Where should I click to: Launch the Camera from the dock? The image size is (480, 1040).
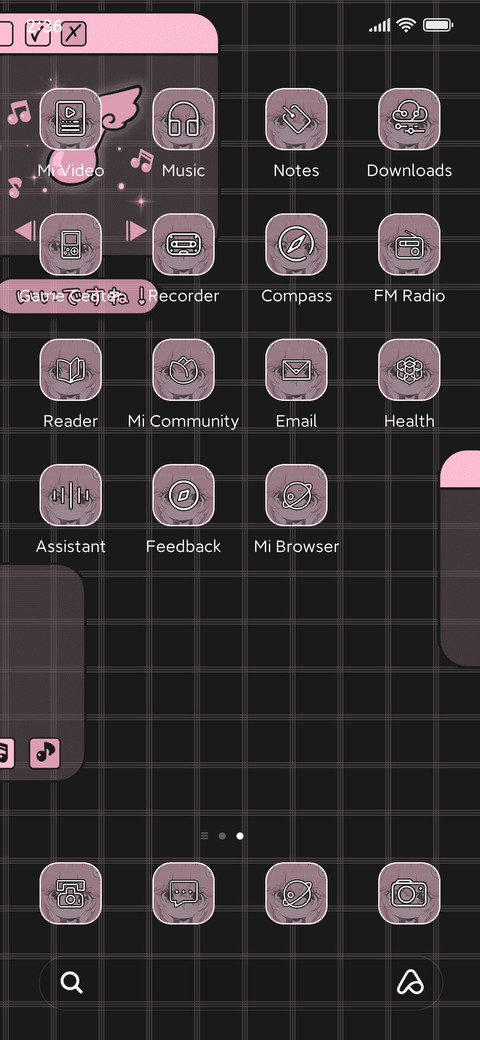(x=409, y=893)
